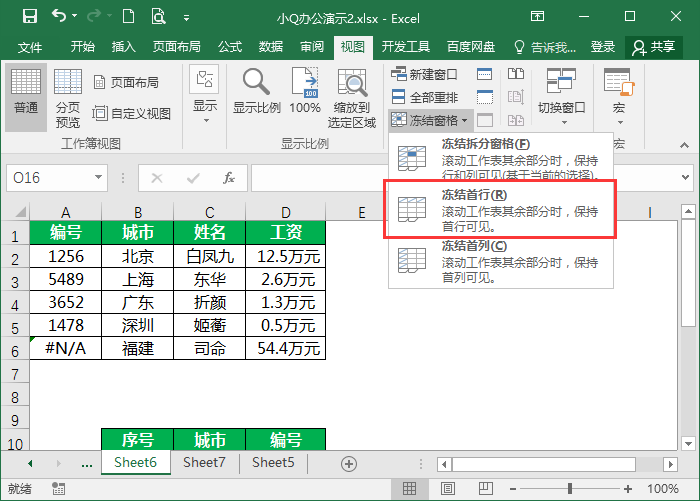The height and width of the screenshot is (501, 700).
Task: Switch to the 插入 tab
Action: tap(124, 46)
